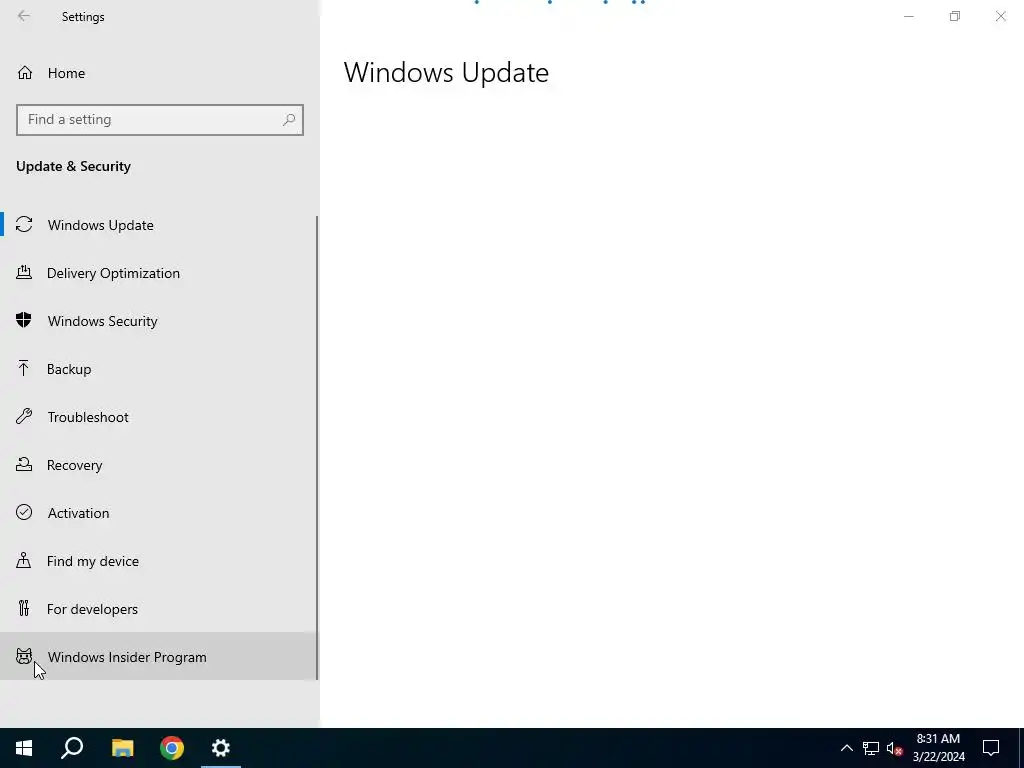Click the Troubleshoot wrench icon
This screenshot has width=1024, height=768.
tap(24, 416)
